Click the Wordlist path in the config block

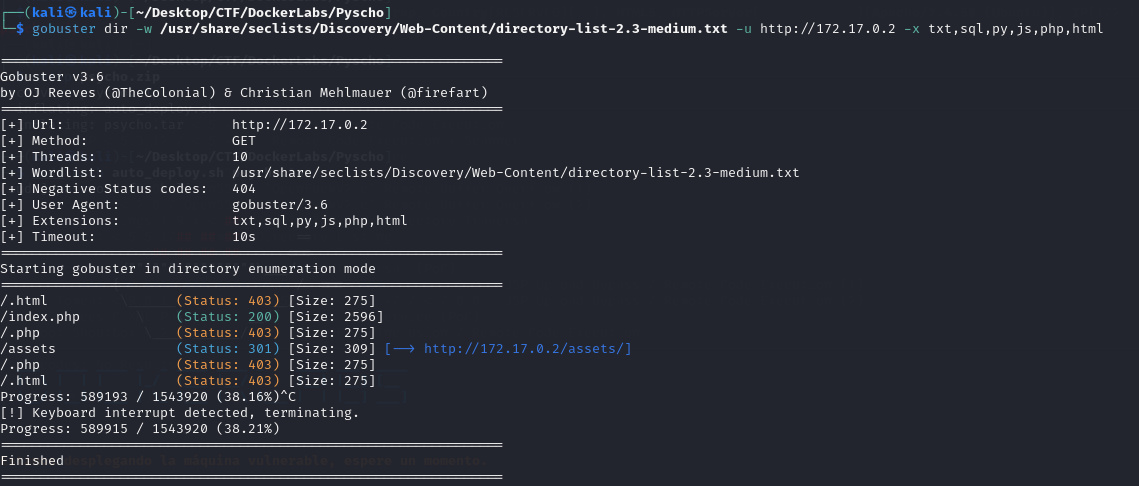(x=515, y=173)
